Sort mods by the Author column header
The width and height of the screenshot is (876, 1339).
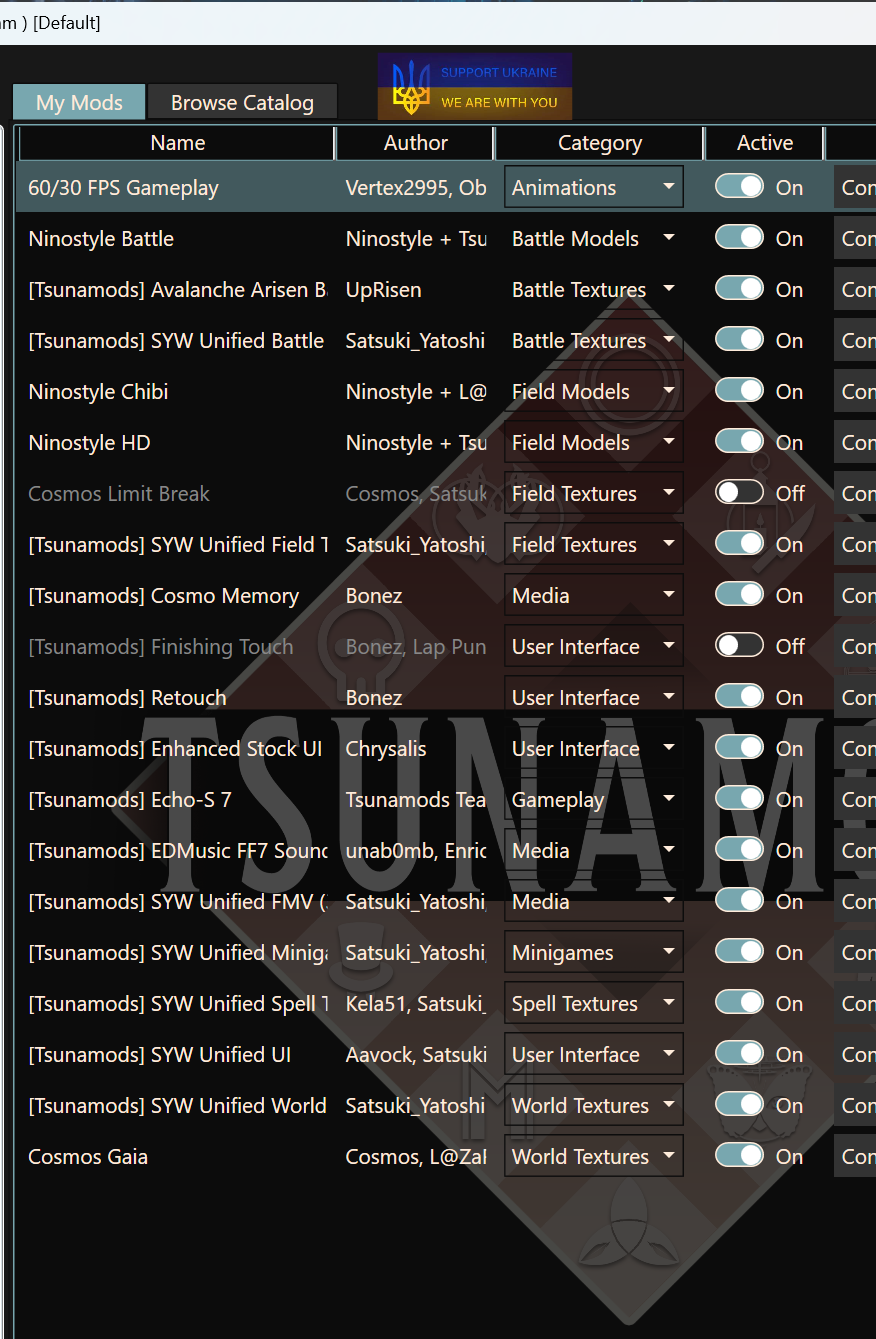(x=416, y=143)
